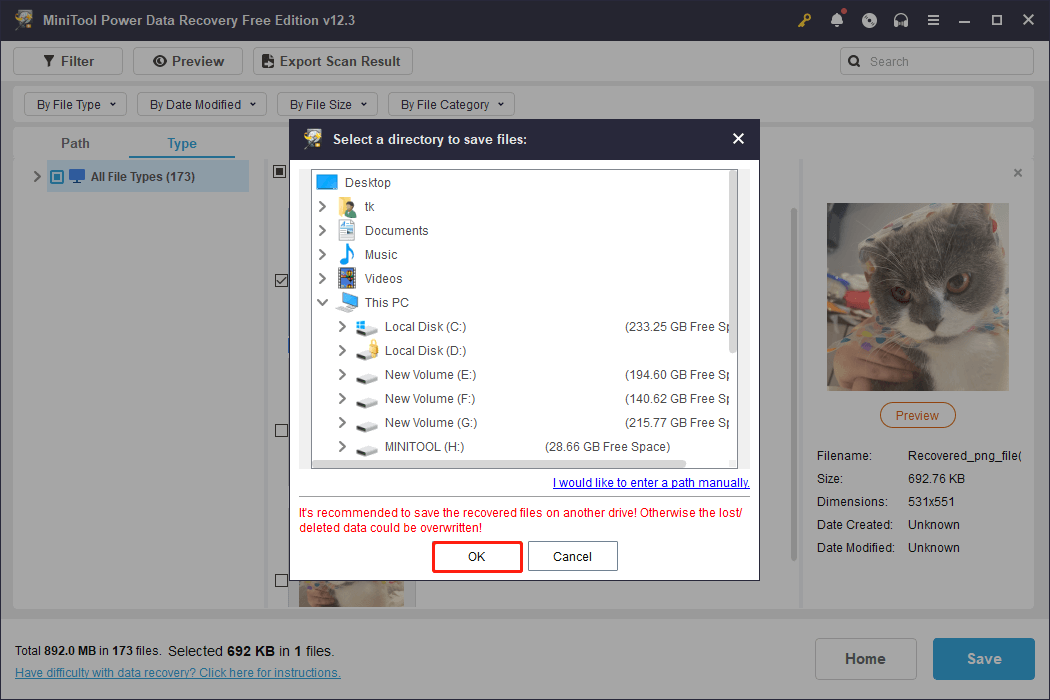Open the notifications bell icon
The width and height of the screenshot is (1050, 700).
837,19
